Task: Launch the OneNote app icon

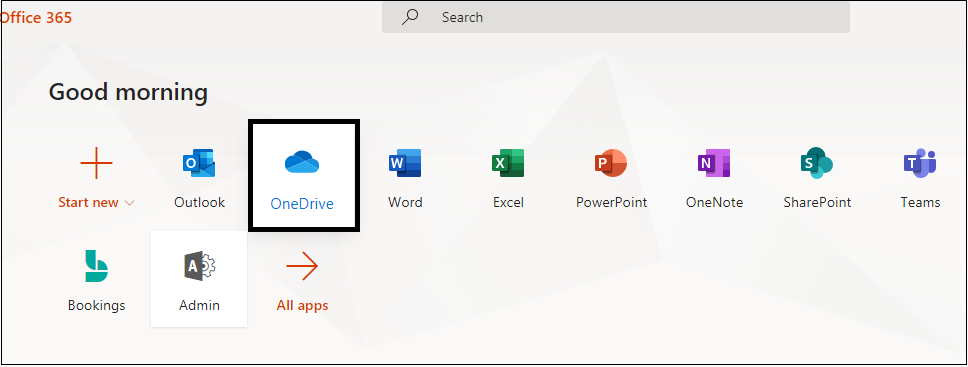Action: pos(714,163)
